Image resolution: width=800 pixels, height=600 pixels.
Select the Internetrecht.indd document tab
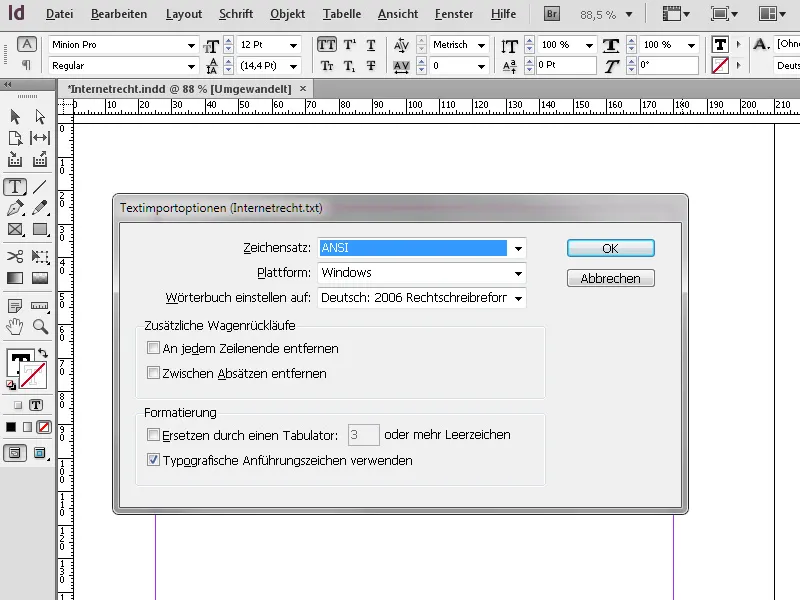tap(180, 89)
